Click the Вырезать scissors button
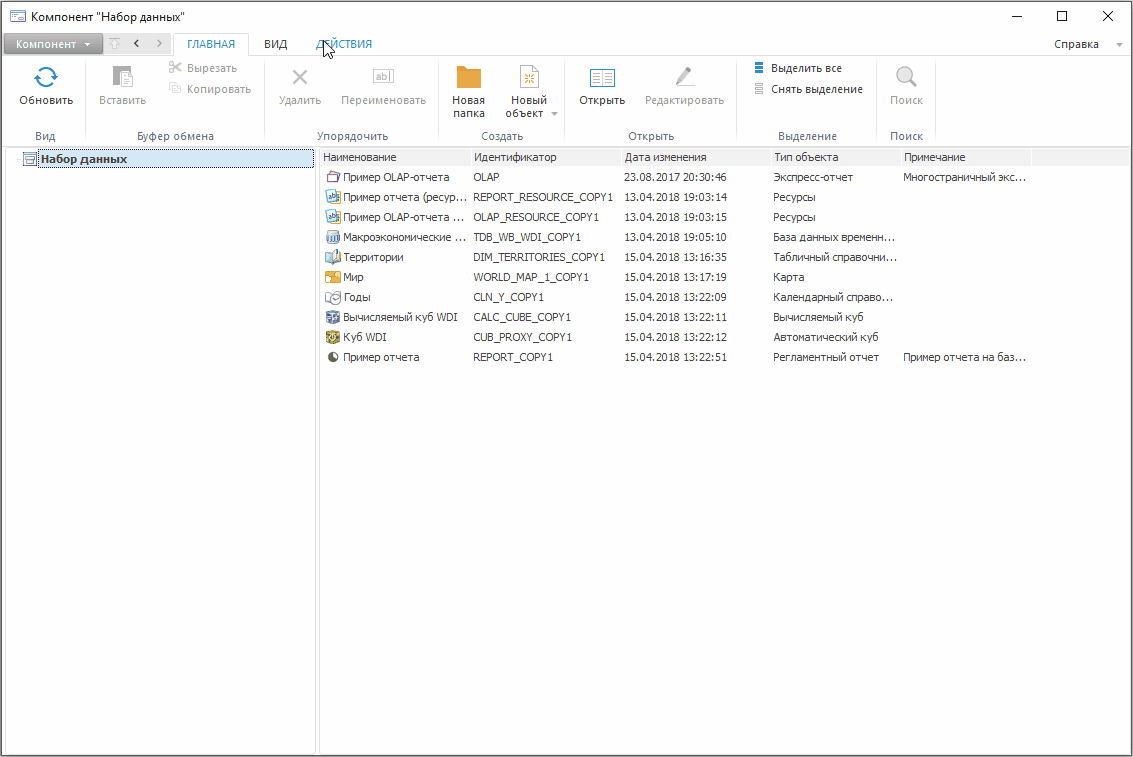 coord(203,68)
